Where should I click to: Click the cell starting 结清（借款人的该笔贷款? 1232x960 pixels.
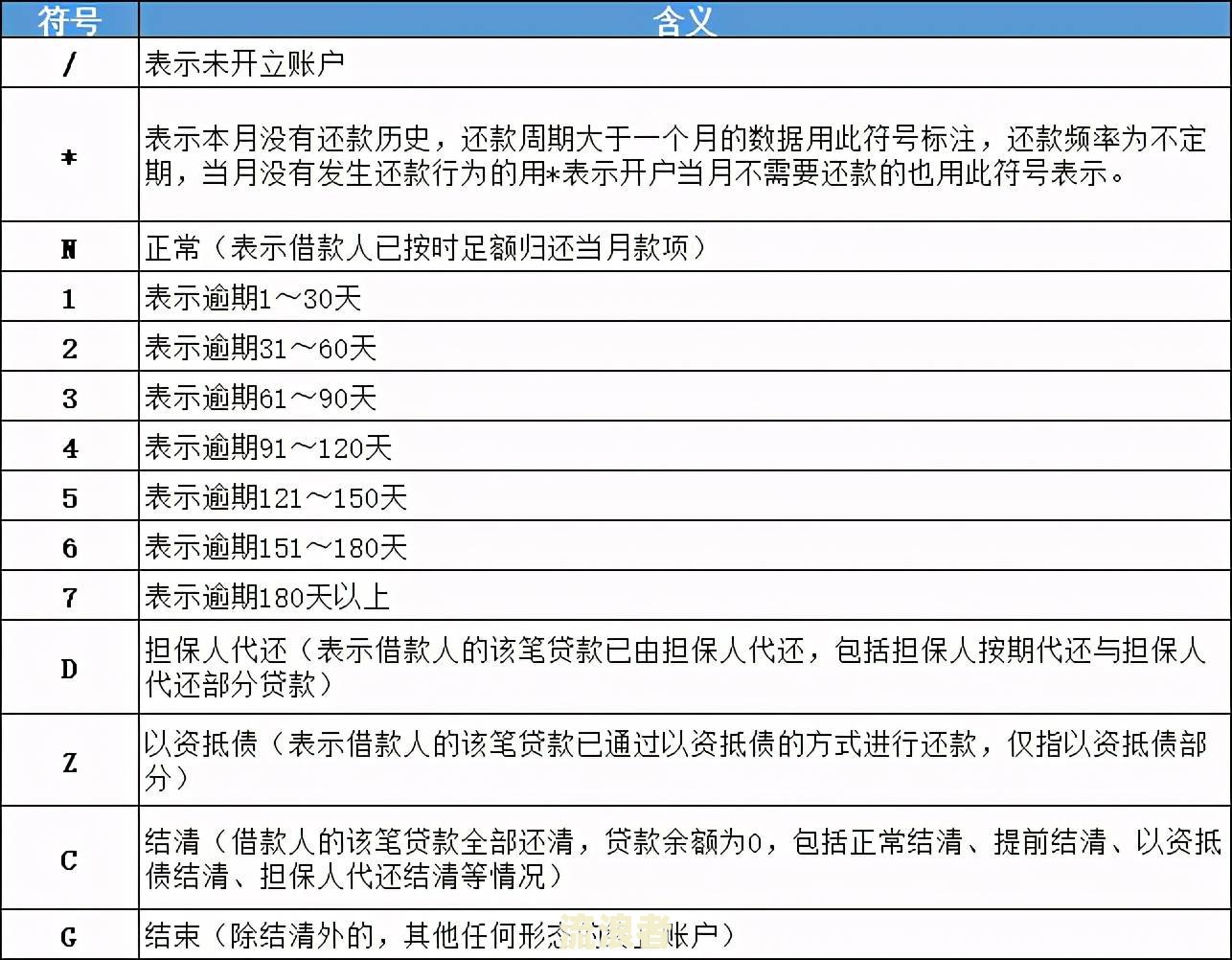tap(685, 857)
